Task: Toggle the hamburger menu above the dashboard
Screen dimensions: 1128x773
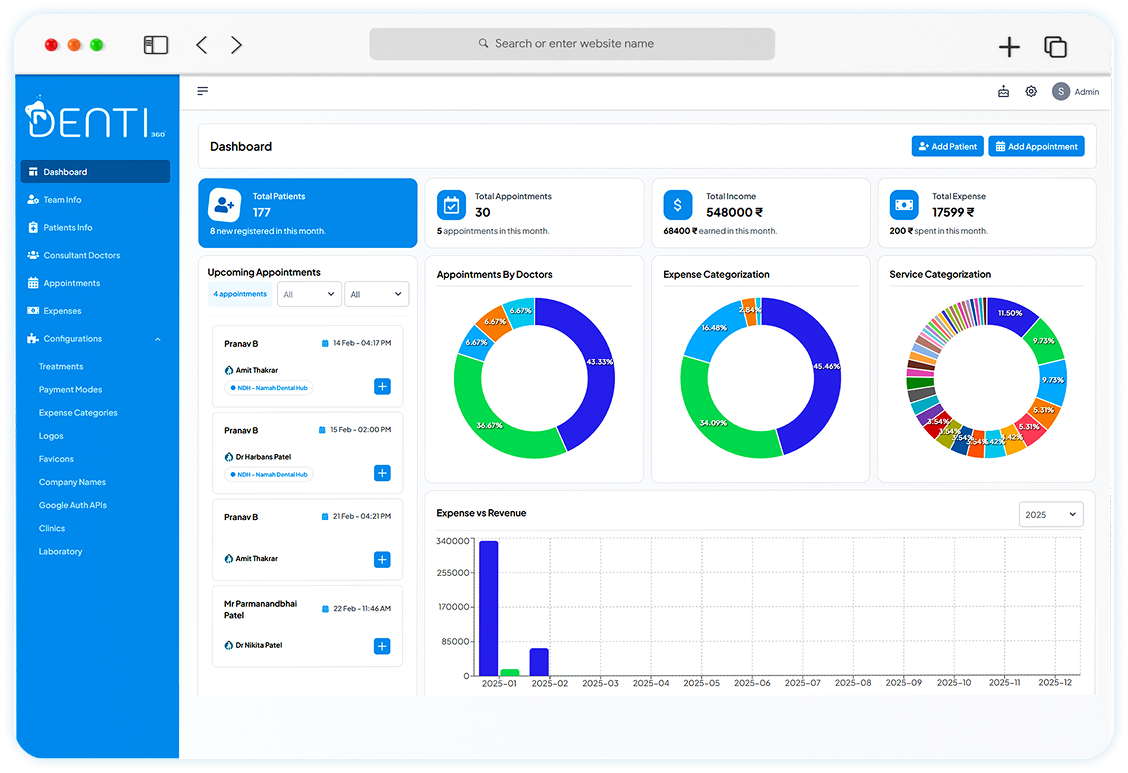Action: [x=202, y=90]
